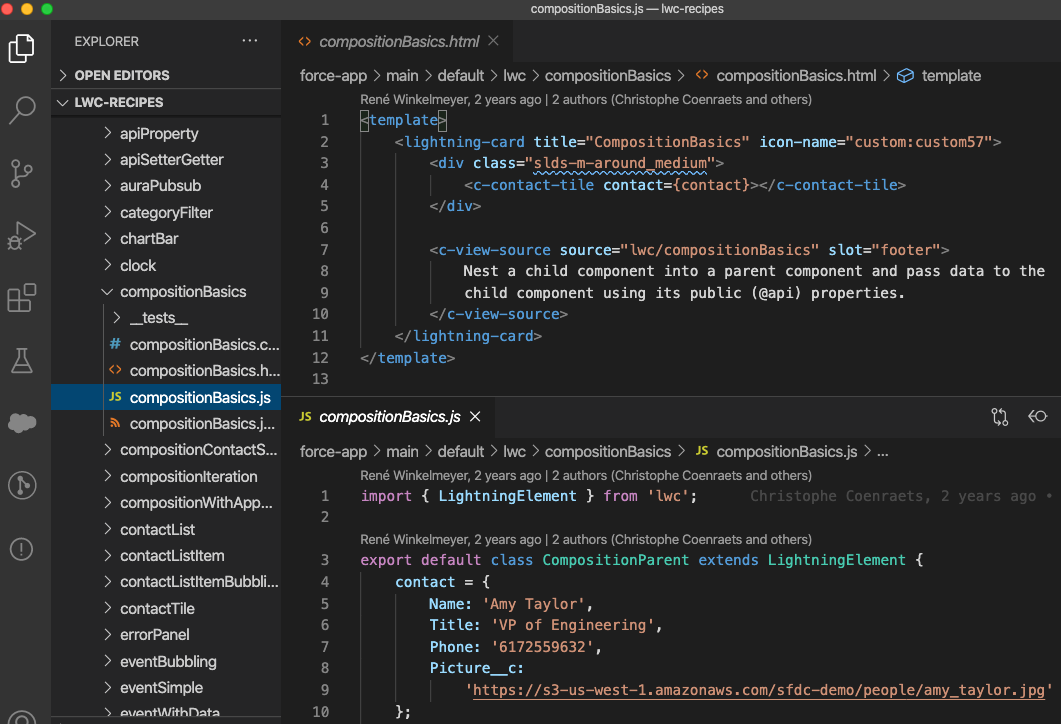Collapse the LWC-RECIPES section

(118, 102)
